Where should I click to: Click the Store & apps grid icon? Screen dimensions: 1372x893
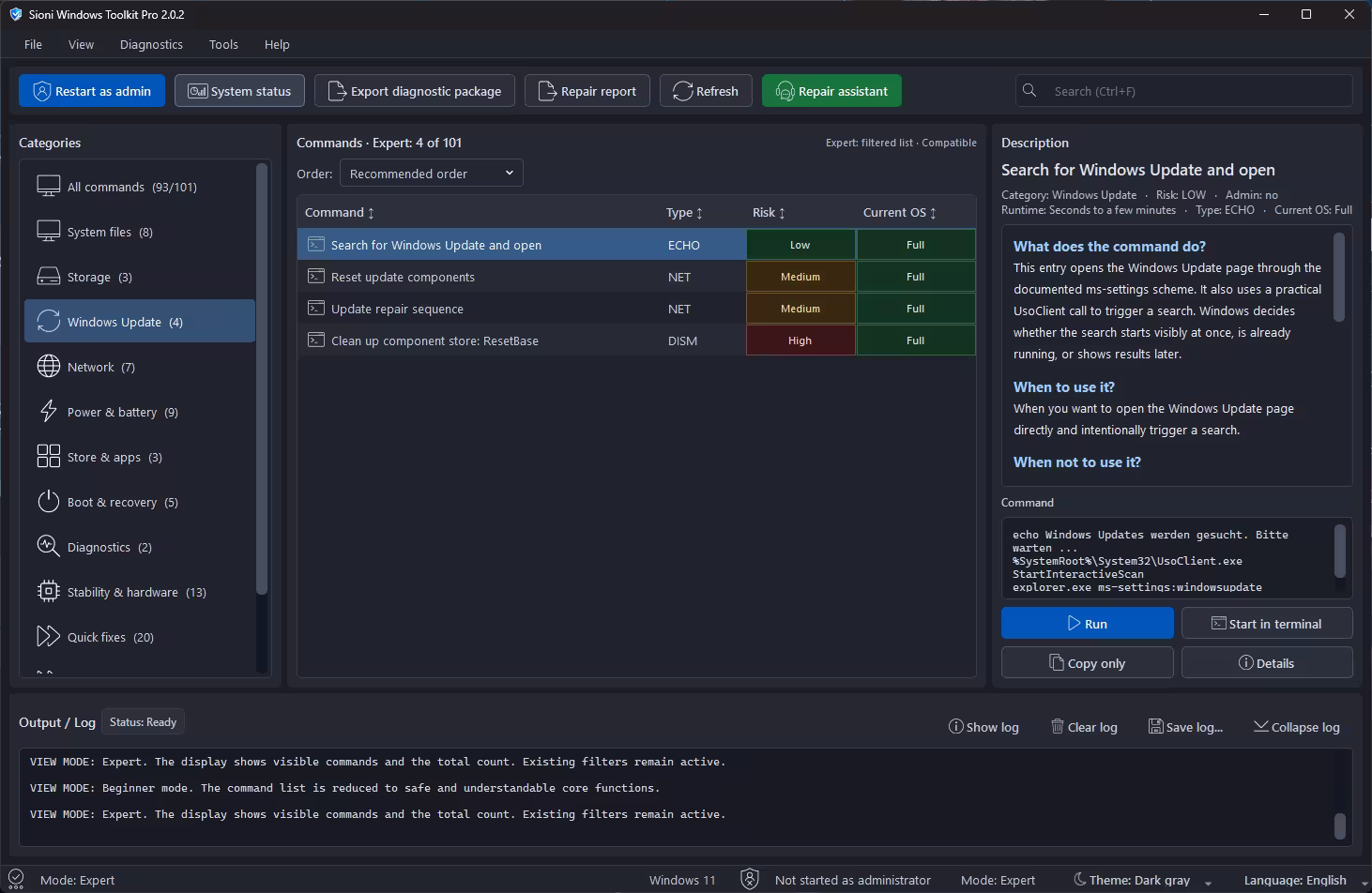(49, 457)
